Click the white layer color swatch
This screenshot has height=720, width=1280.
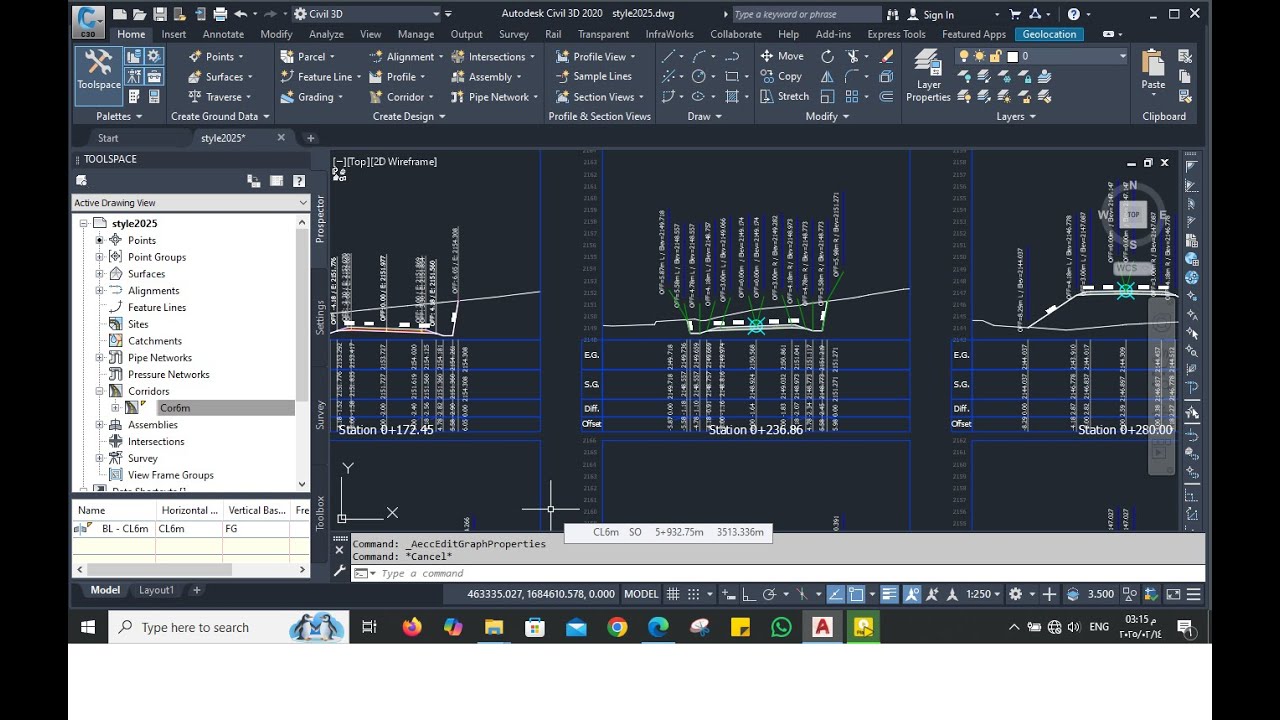(x=1012, y=57)
